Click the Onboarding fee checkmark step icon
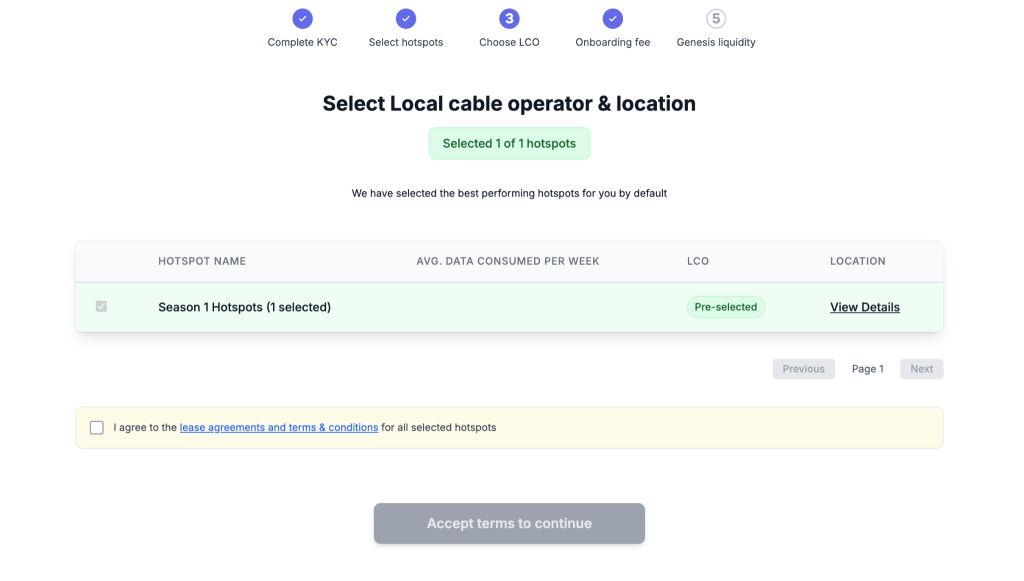This screenshot has width=1024, height=581. pyautogui.click(x=613, y=18)
